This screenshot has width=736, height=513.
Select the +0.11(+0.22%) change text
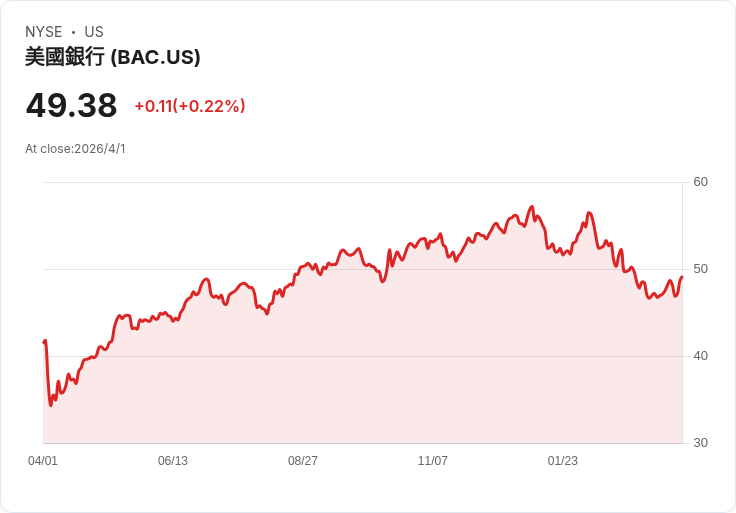190,106
